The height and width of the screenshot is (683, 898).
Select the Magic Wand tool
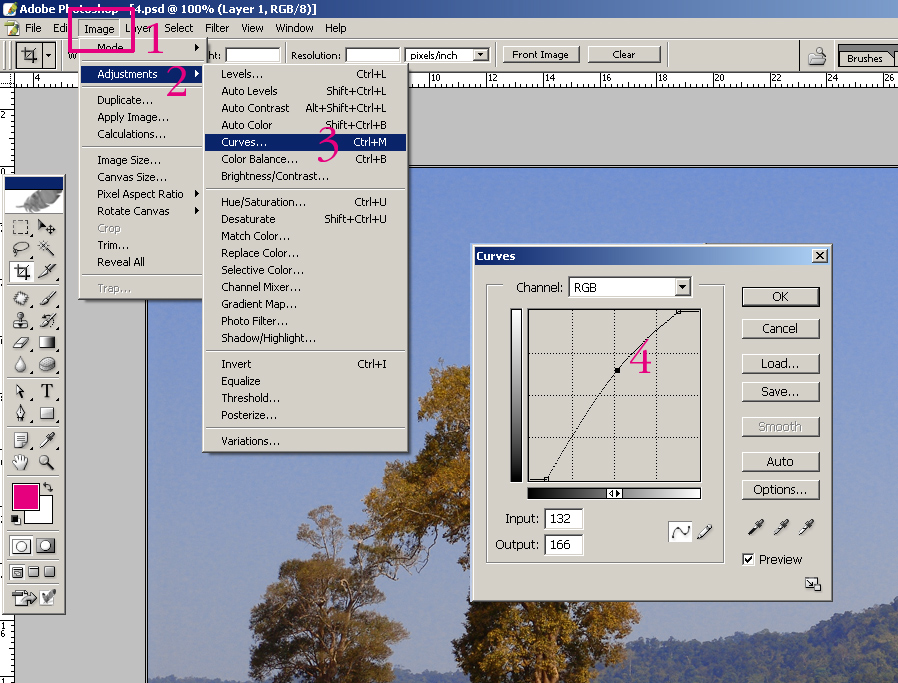[46, 249]
